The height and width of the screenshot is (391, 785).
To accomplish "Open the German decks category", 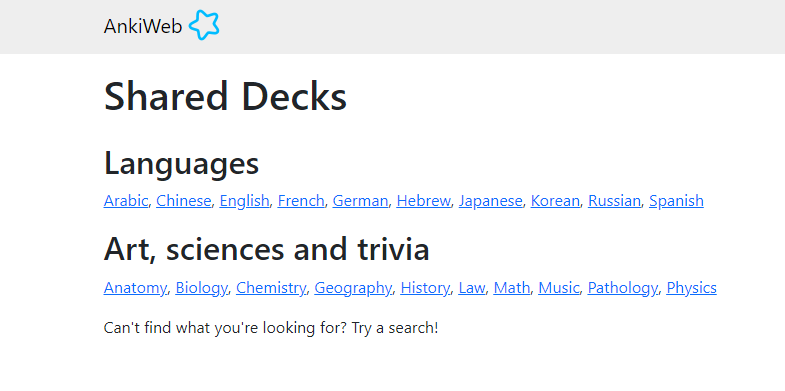I will tap(360, 201).
